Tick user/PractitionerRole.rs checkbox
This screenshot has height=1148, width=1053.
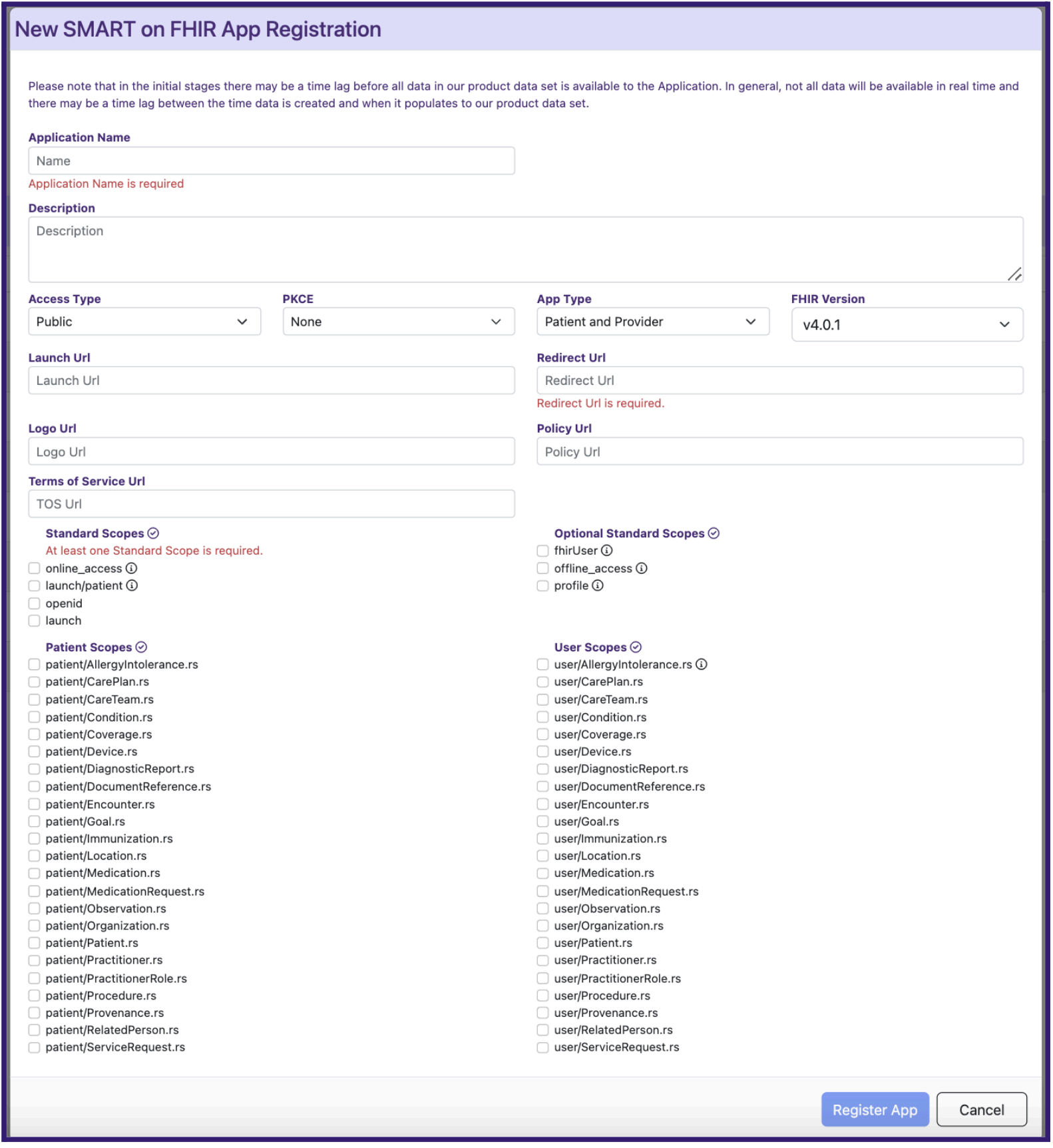[543, 979]
